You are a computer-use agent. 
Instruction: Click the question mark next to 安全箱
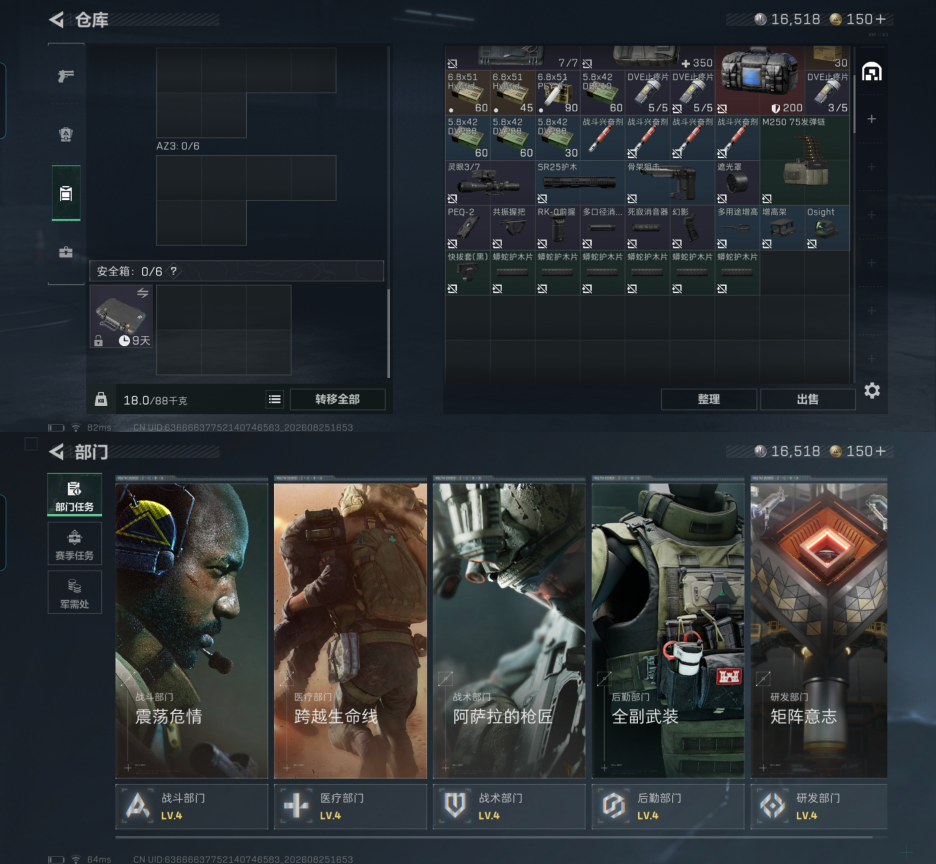click(x=173, y=271)
